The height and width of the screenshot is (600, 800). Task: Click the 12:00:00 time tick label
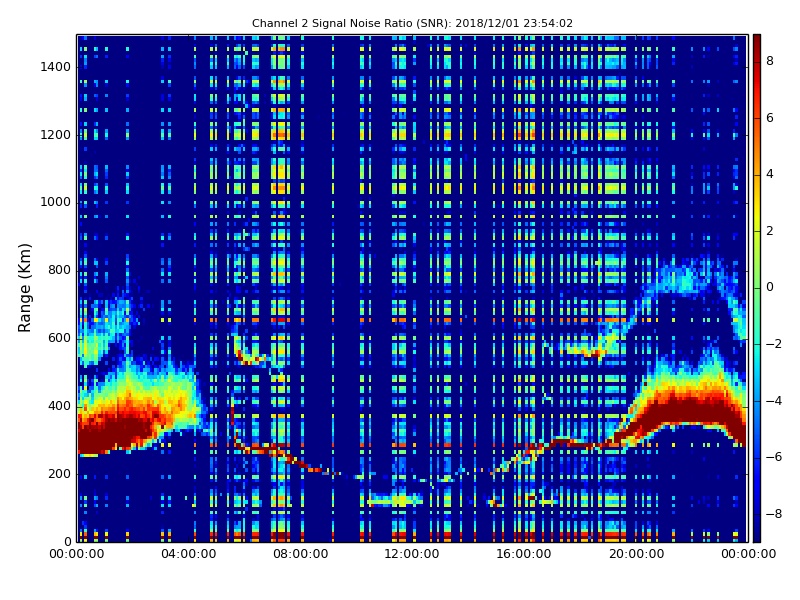(x=412, y=554)
